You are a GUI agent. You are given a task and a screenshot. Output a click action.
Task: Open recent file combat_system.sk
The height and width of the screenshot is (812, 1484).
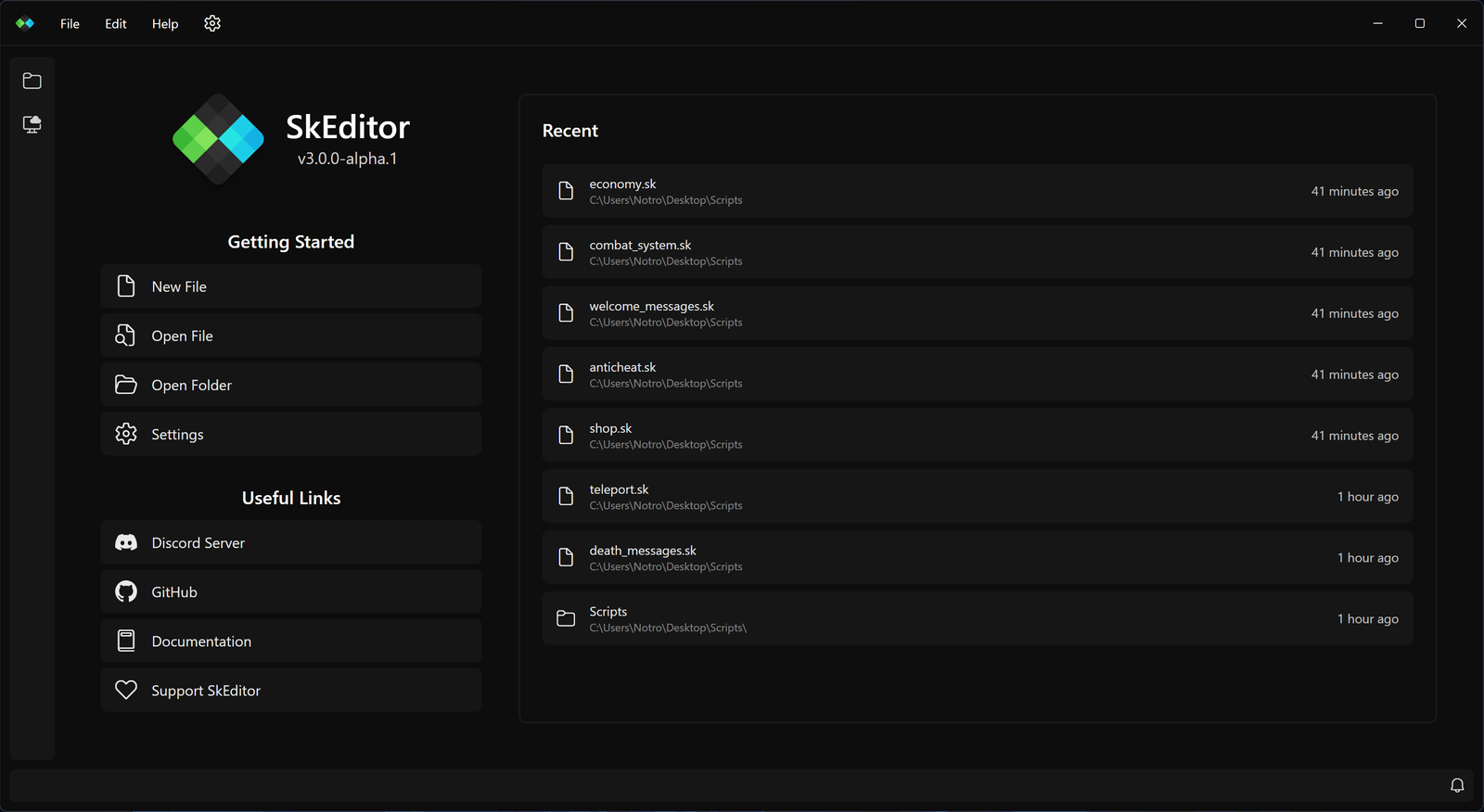pyautogui.click(x=978, y=252)
